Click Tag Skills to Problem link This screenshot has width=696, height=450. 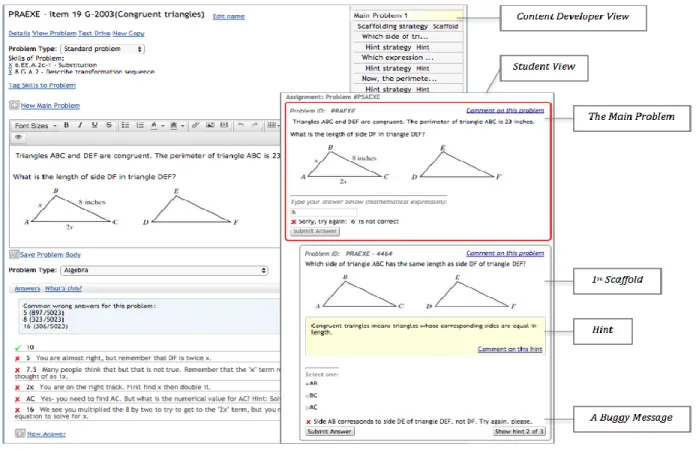click(42, 85)
